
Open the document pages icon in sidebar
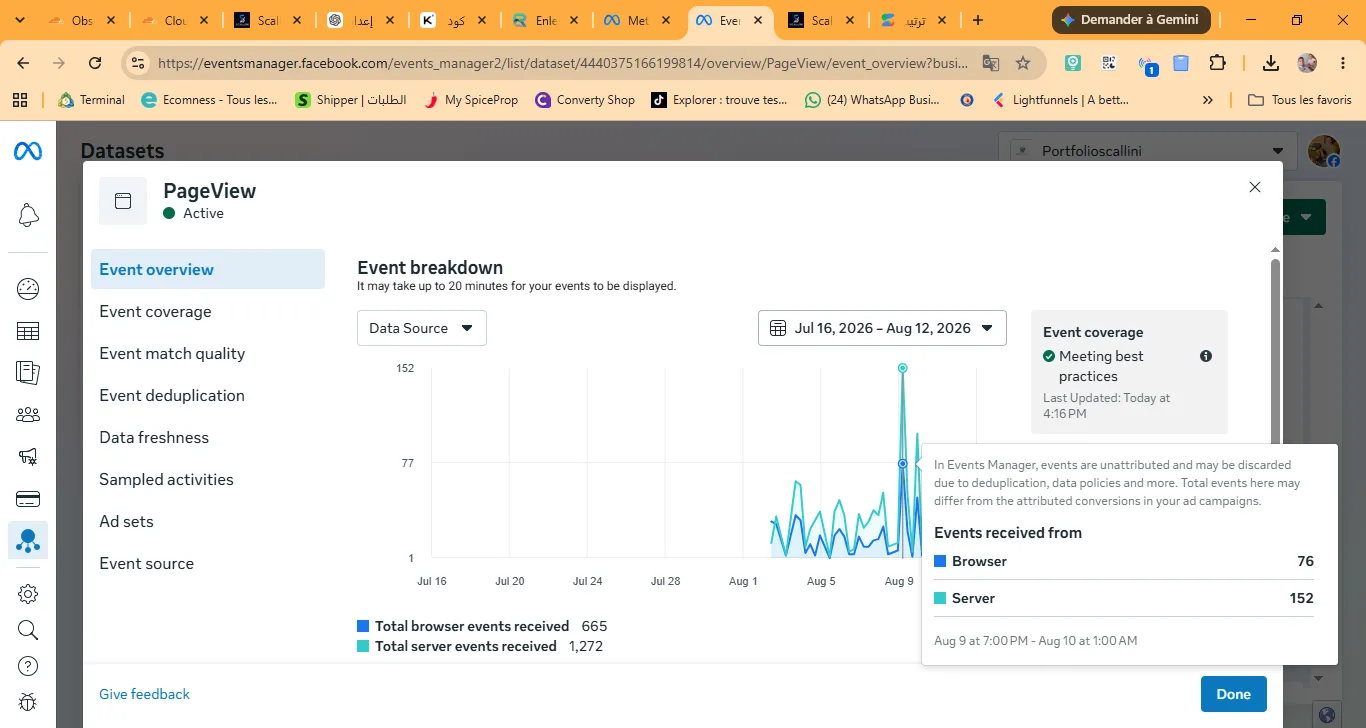pyautogui.click(x=28, y=372)
